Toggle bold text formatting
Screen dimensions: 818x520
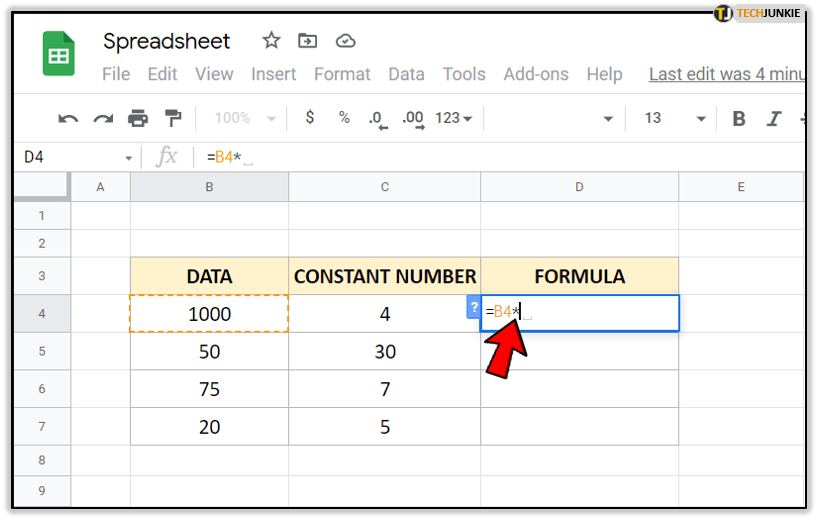coord(739,119)
